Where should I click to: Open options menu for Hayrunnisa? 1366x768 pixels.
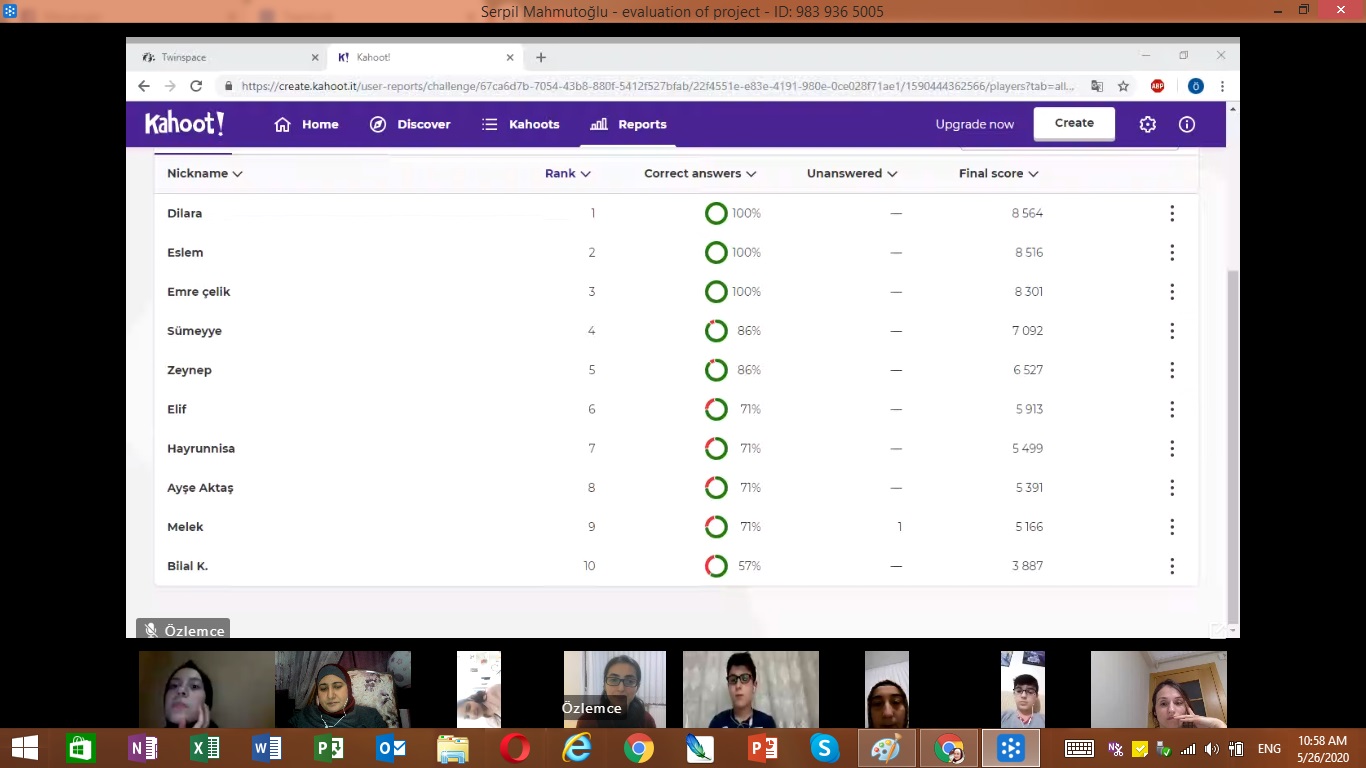pos(1172,448)
